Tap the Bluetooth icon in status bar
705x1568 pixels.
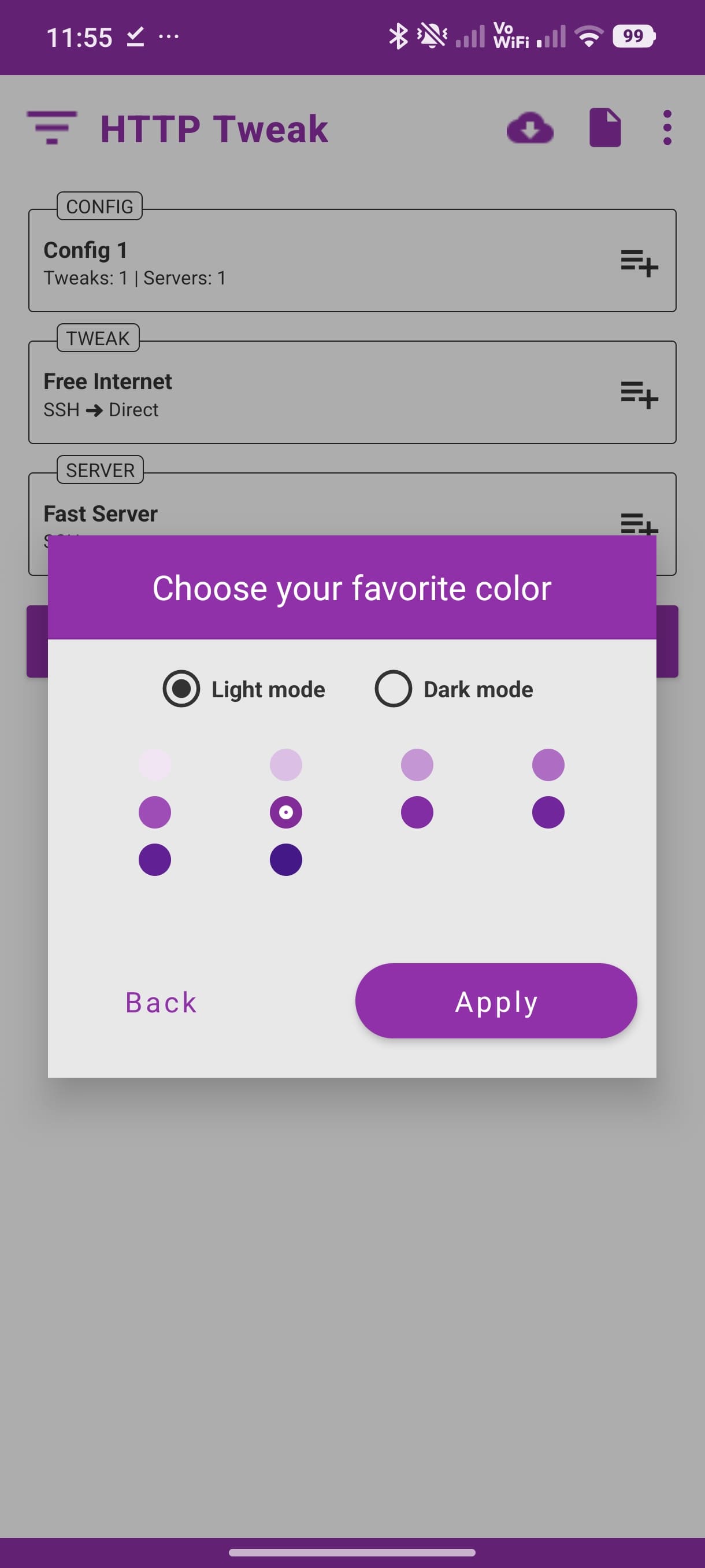398,36
